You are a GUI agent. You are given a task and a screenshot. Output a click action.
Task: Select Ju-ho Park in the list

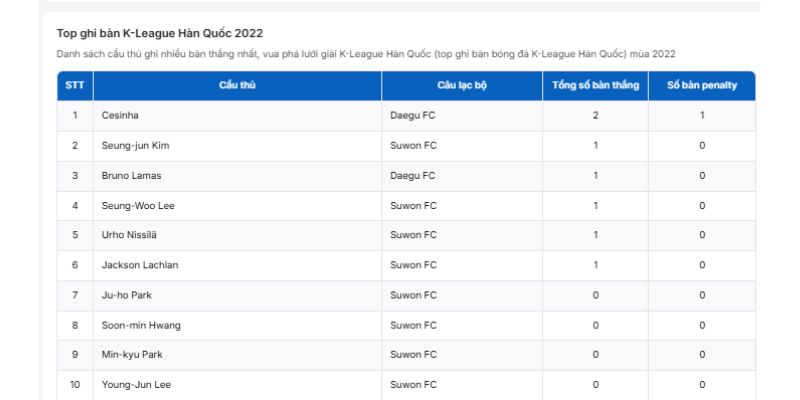point(127,296)
